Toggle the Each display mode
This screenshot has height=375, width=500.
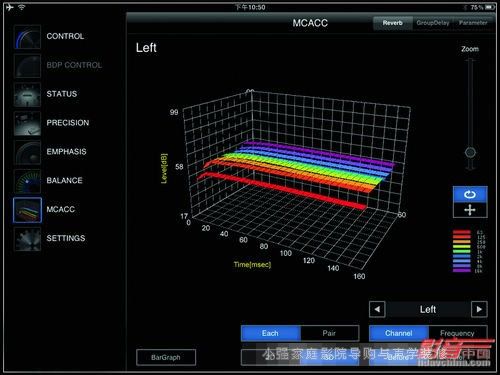(270, 333)
